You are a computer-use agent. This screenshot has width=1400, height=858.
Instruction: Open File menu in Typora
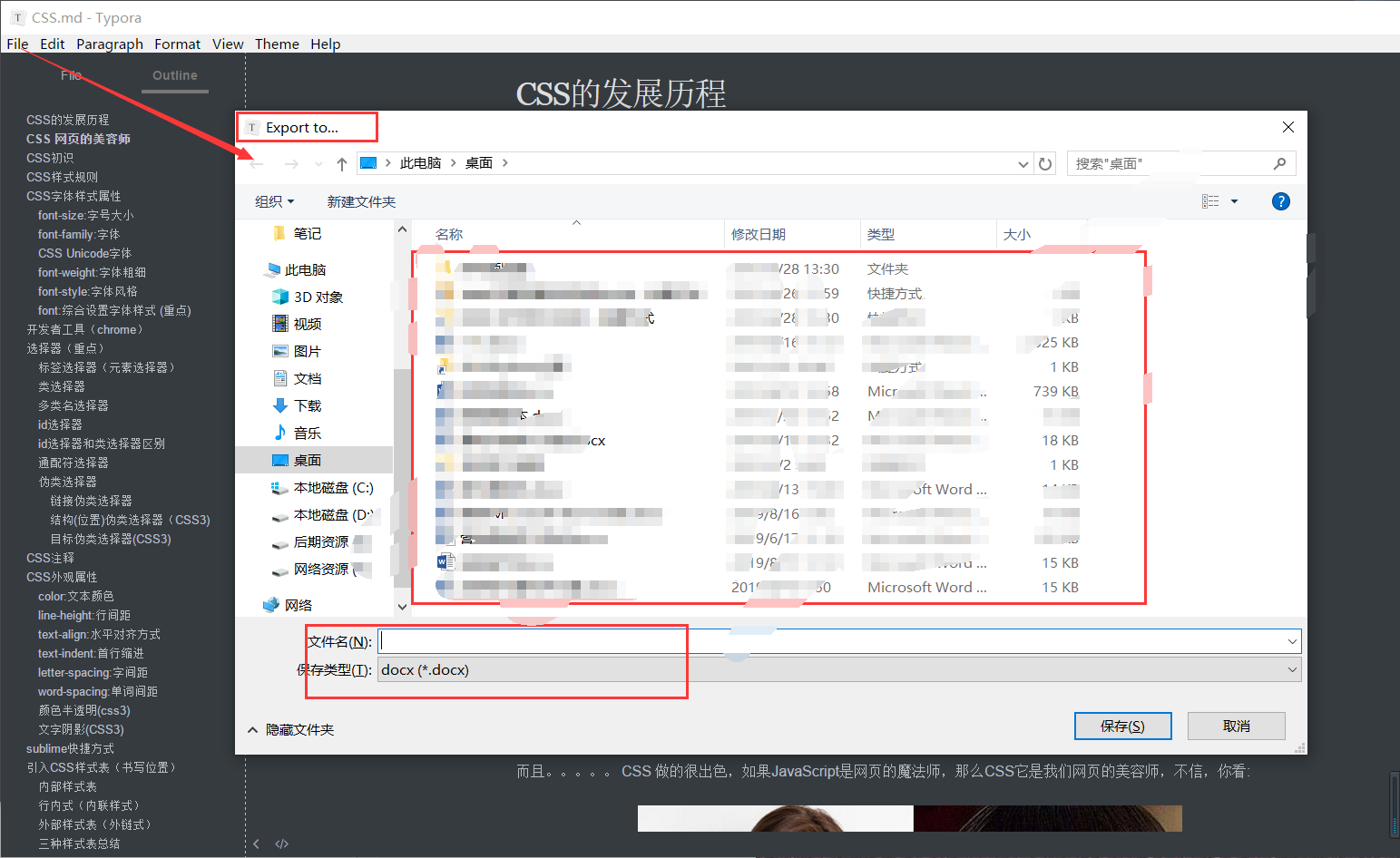click(x=17, y=44)
